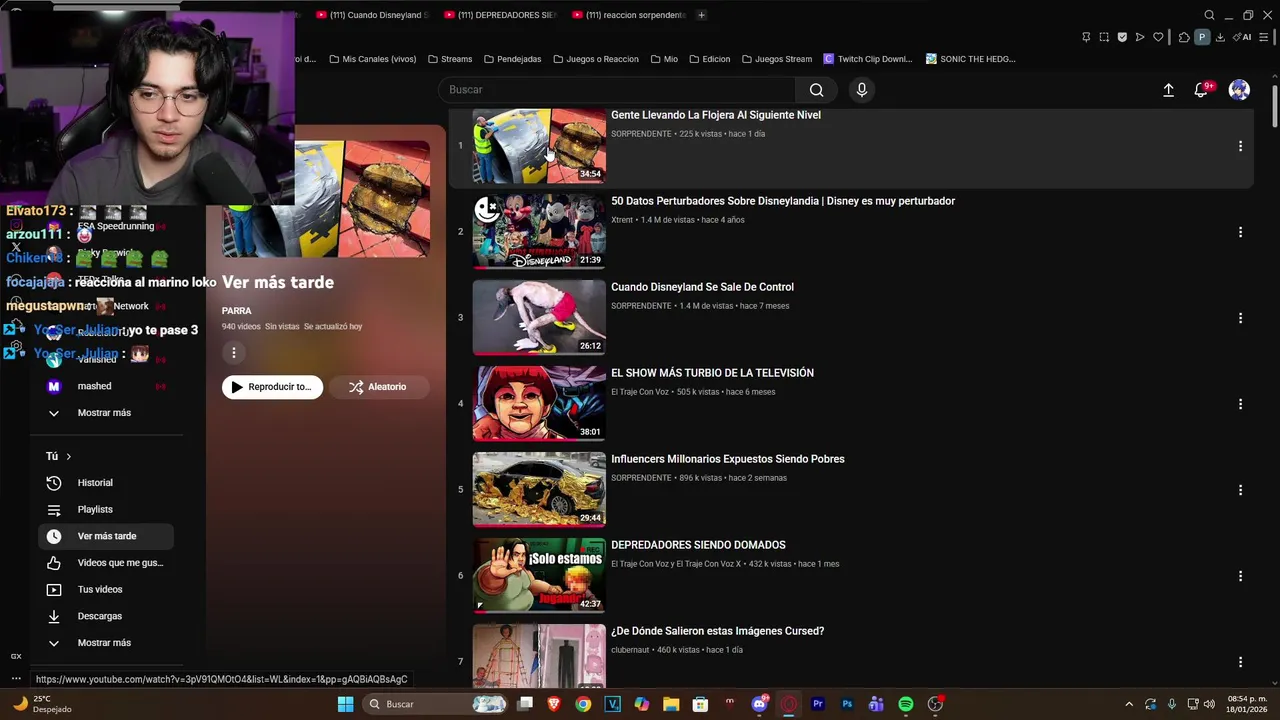Click the Aleatorio shuffle button
This screenshot has width=1280, height=720.
point(378,387)
